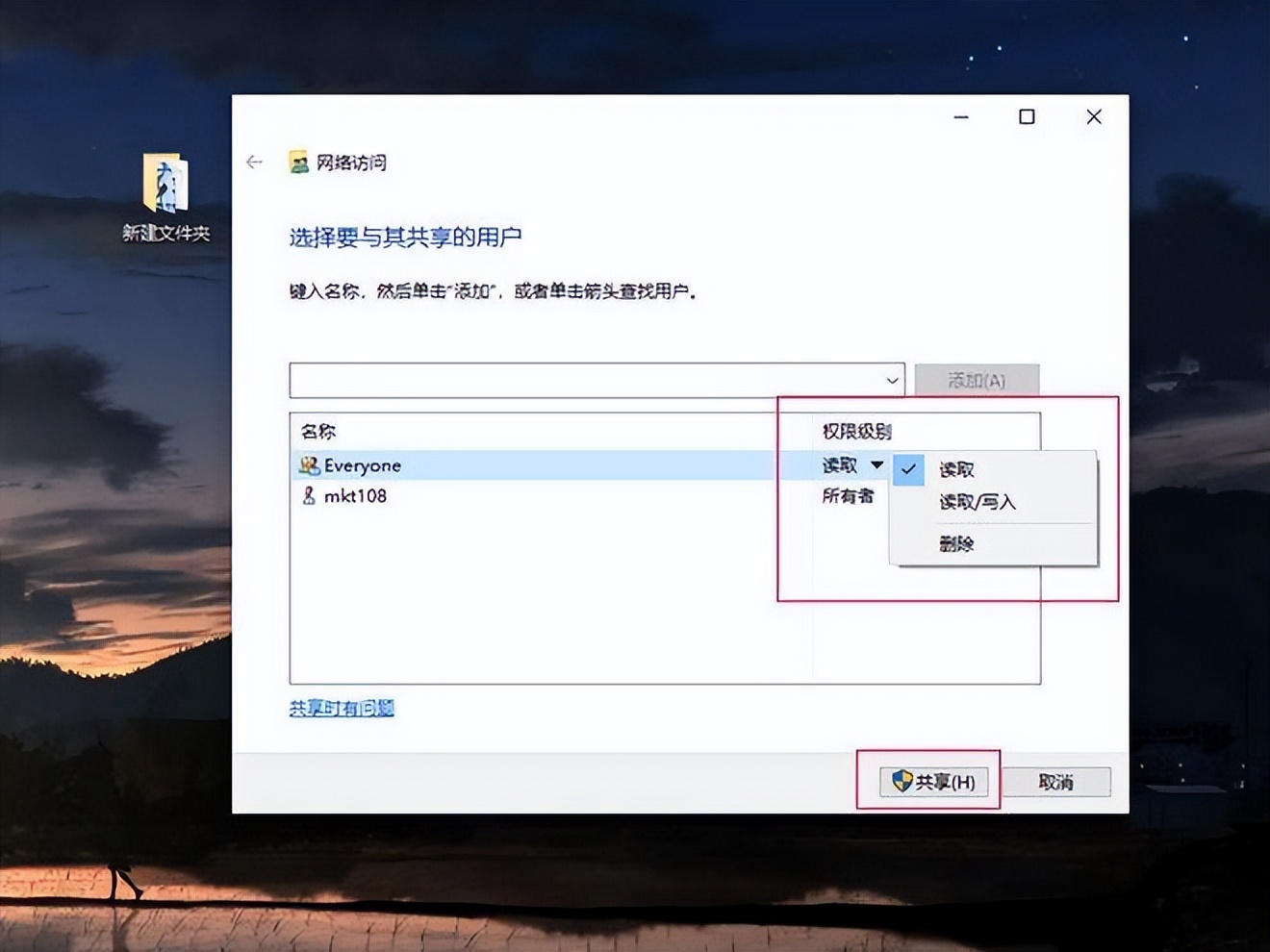Choose 删除 in the permission menu
This screenshot has height=952, width=1270.
pyautogui.click(x=994, y=544)
